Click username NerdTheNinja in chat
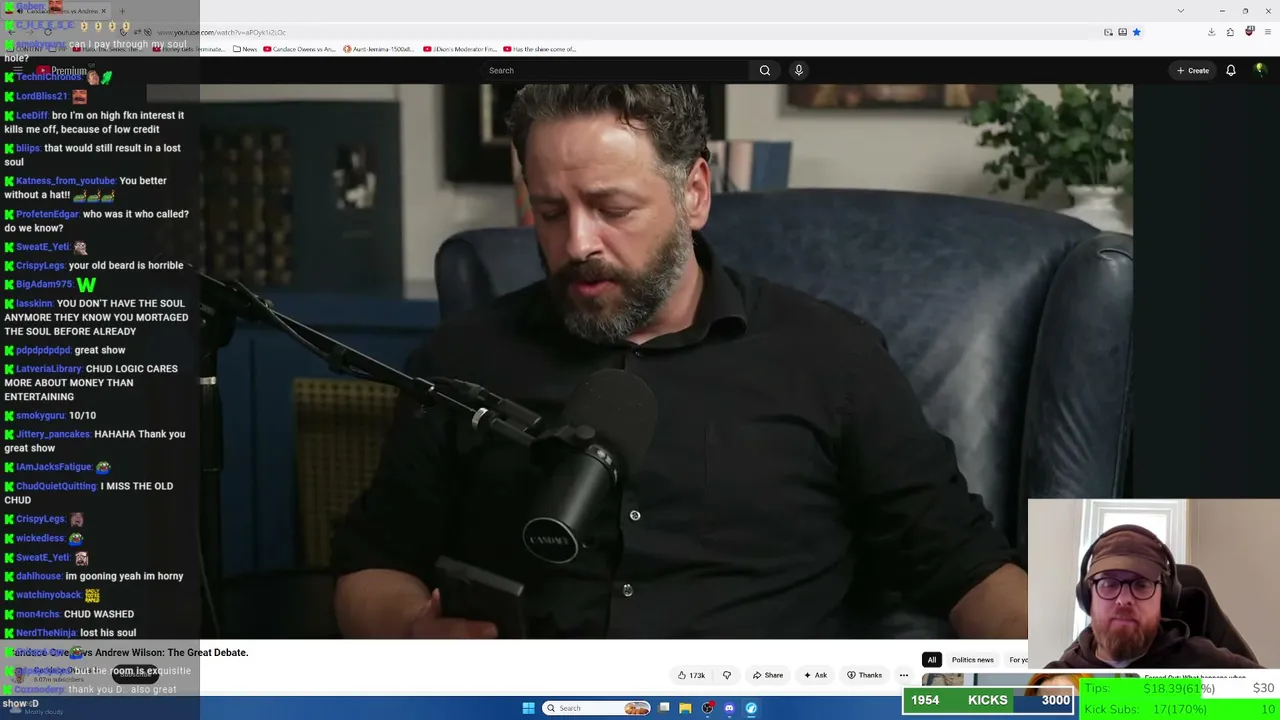 click(x=46, y=633)
